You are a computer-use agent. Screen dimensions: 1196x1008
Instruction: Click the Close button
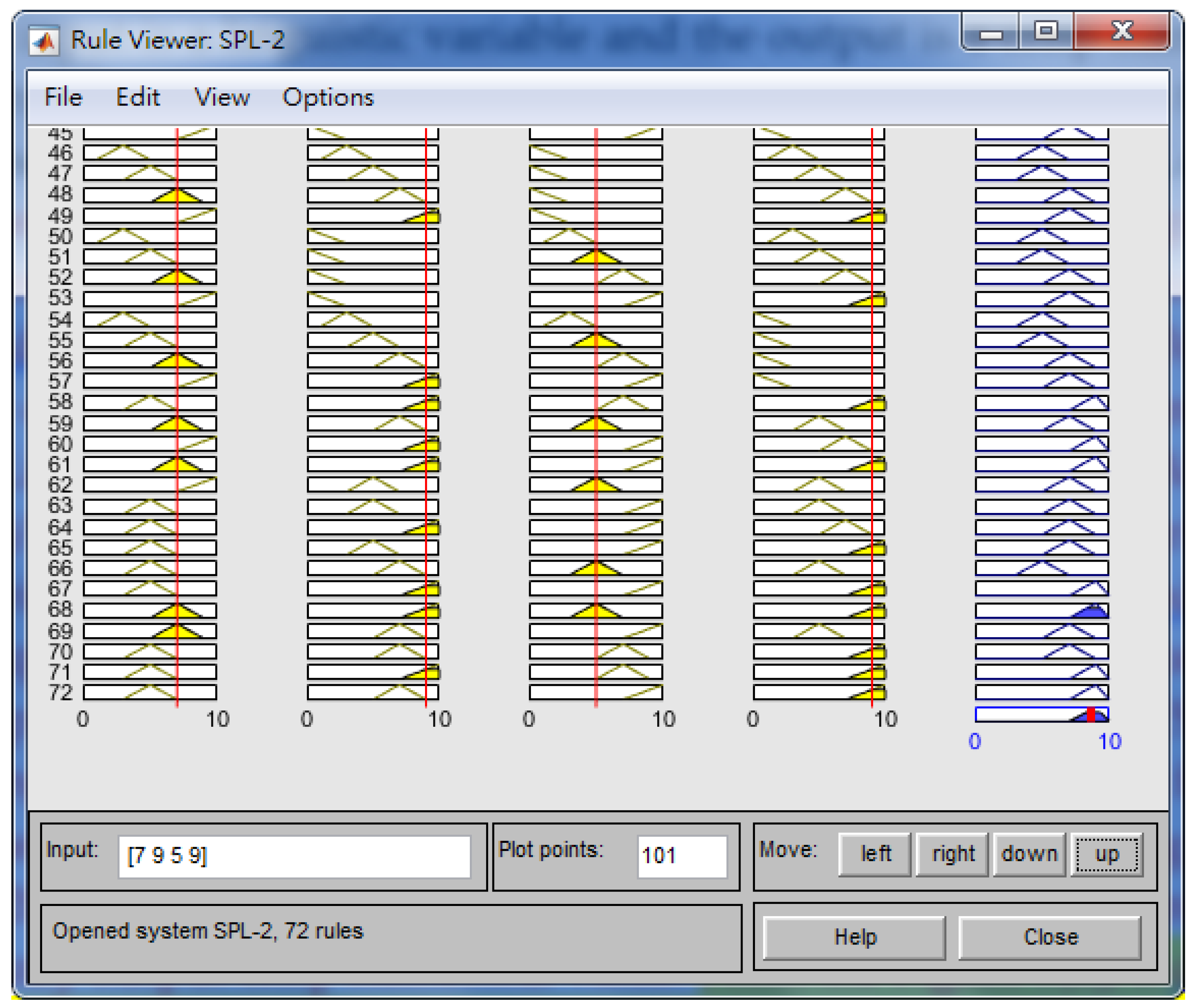[1050, 938]
